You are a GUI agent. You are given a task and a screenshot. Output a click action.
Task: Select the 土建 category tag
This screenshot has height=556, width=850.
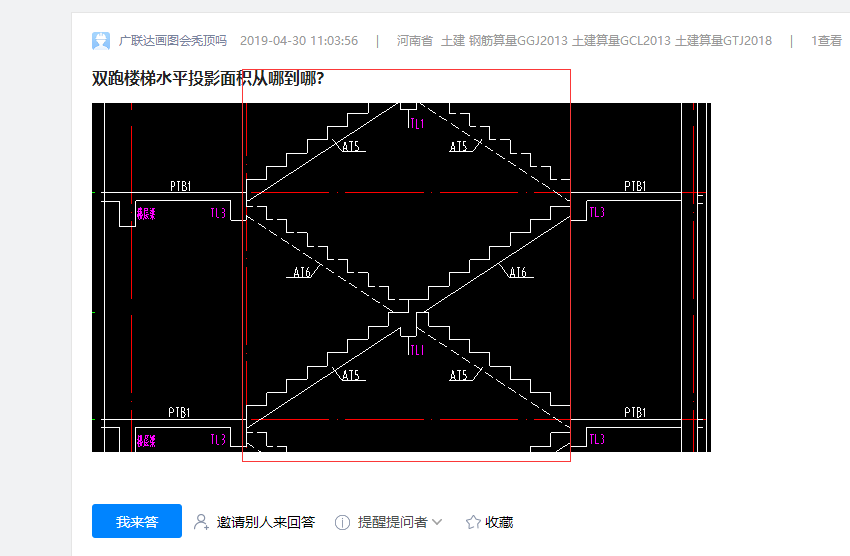pos(453,41)
